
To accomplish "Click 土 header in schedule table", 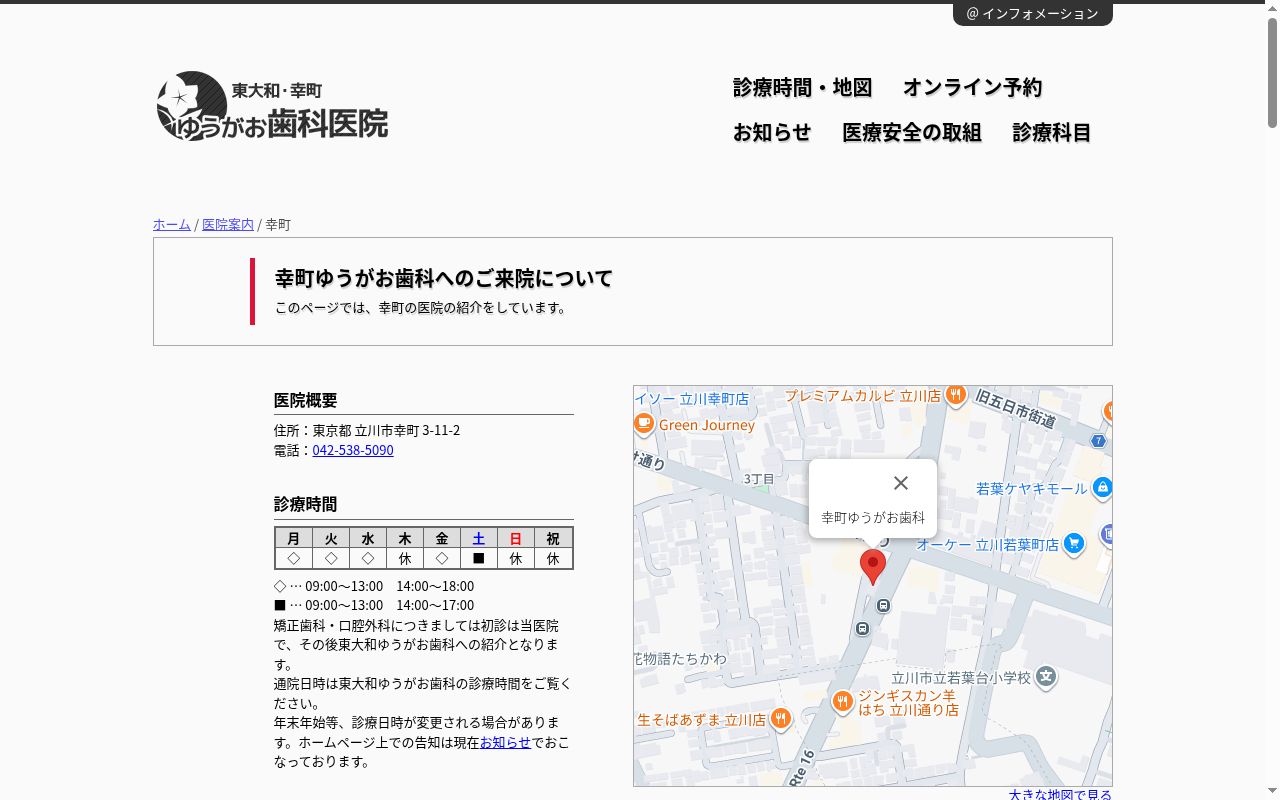I will (479, 538).
